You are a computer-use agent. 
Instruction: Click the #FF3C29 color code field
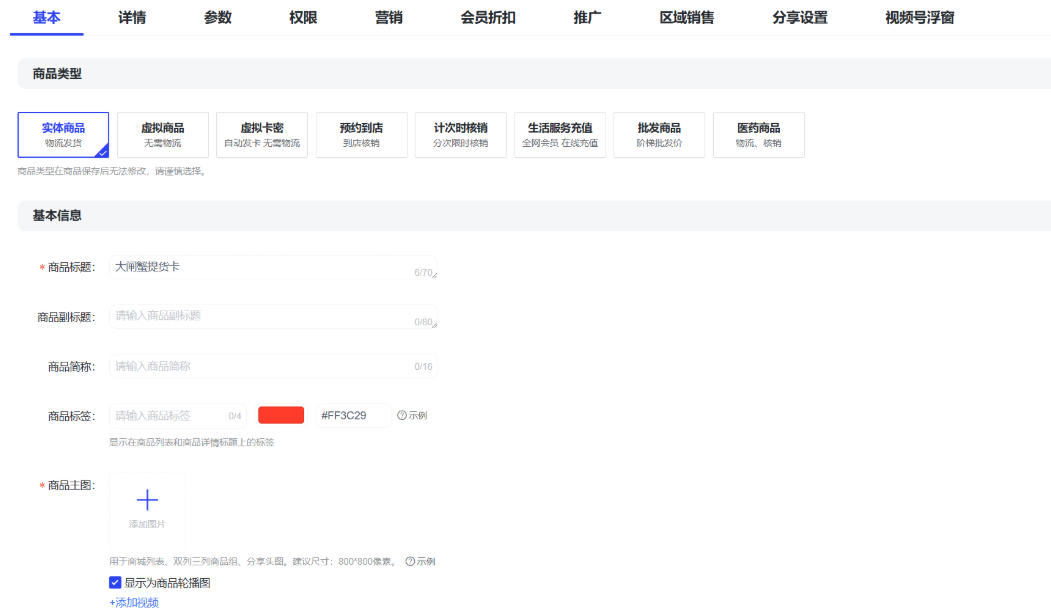(x=352, y=415)
